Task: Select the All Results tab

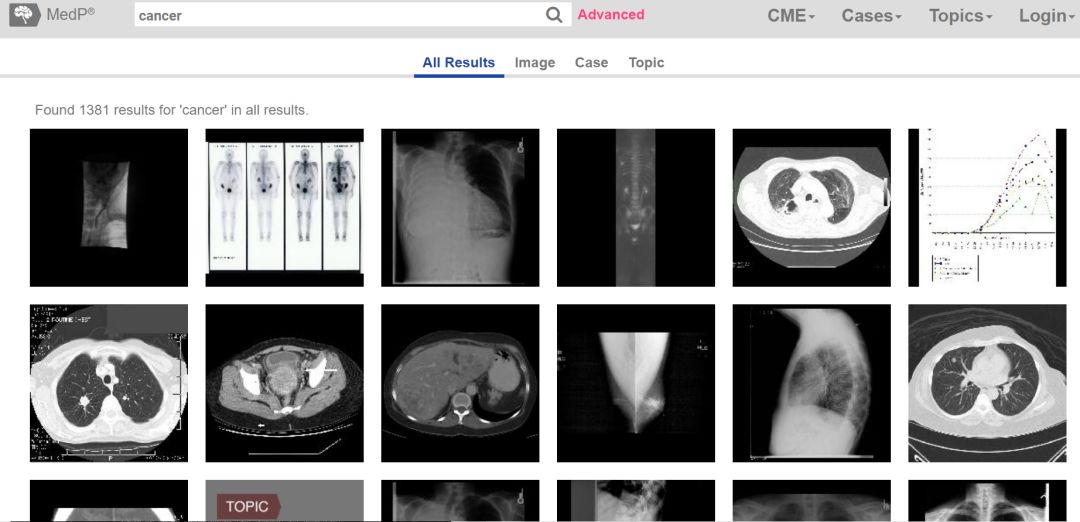Action: 459,63
